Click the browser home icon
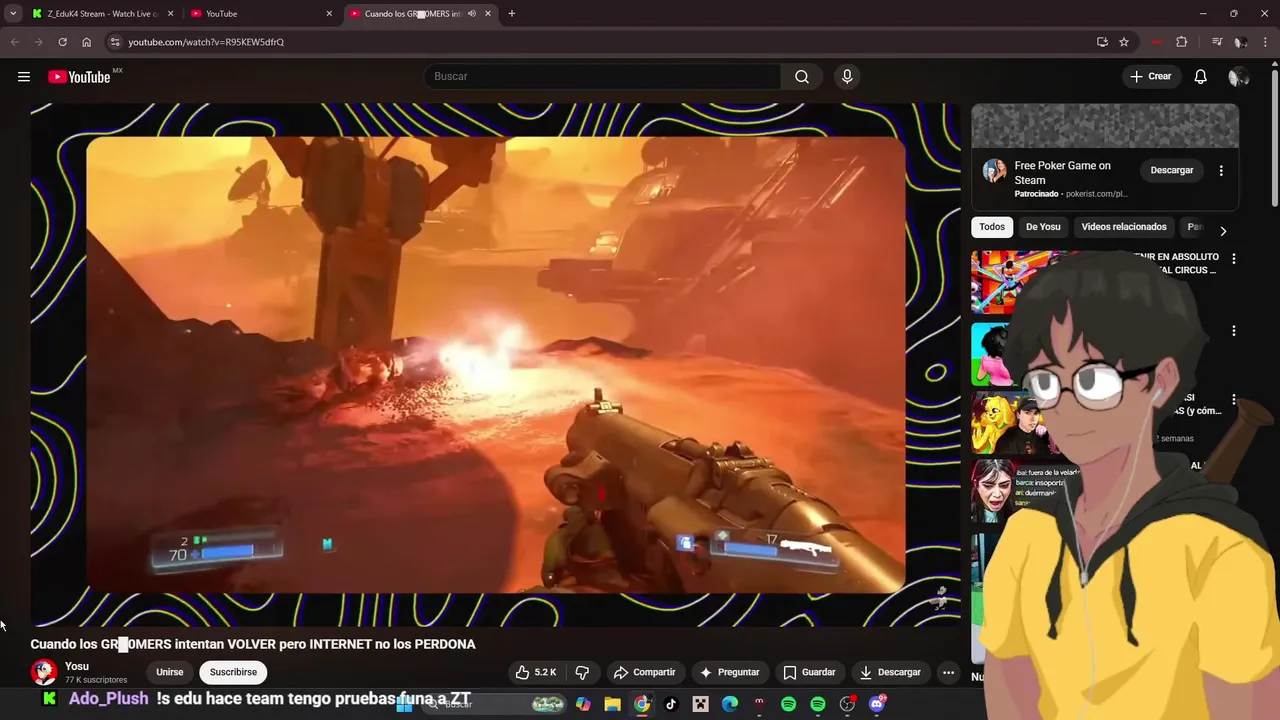The height and width of the screenshot is (720, 1280). pyautogui.click(x=87, y=42)
